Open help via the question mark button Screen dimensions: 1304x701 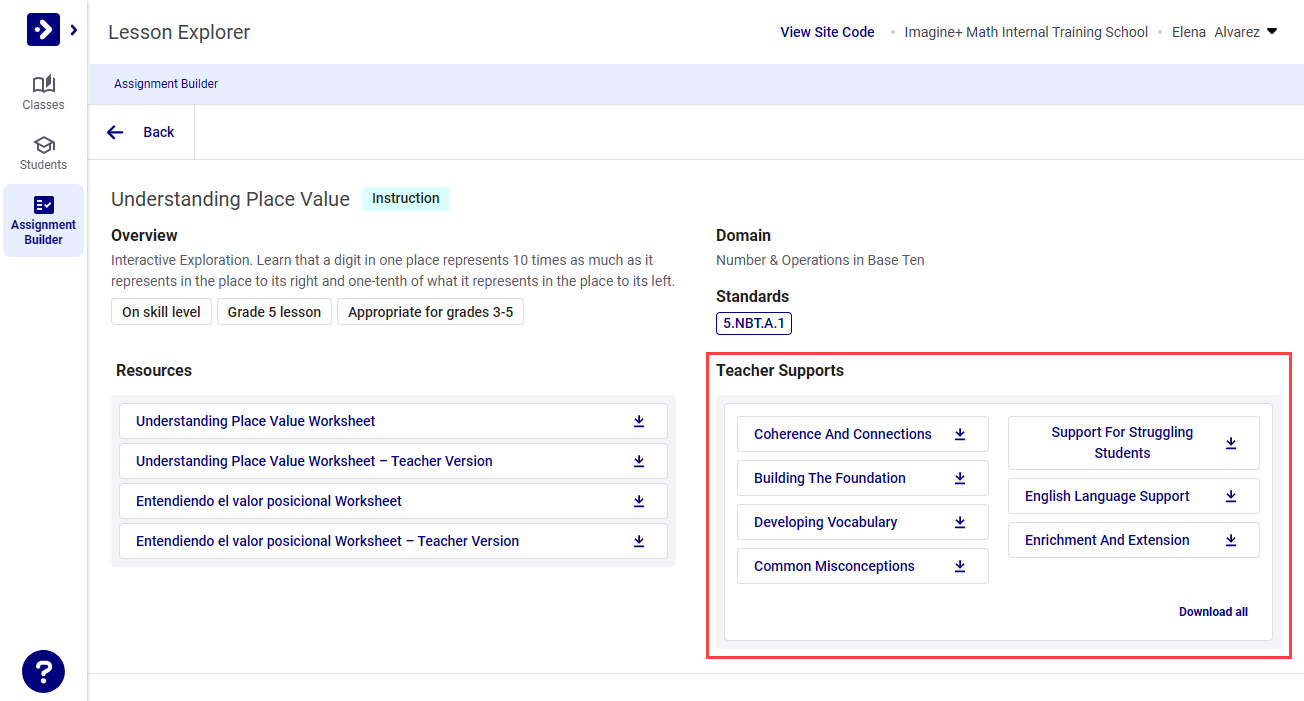pyautogui.click(x=43, y=671)
